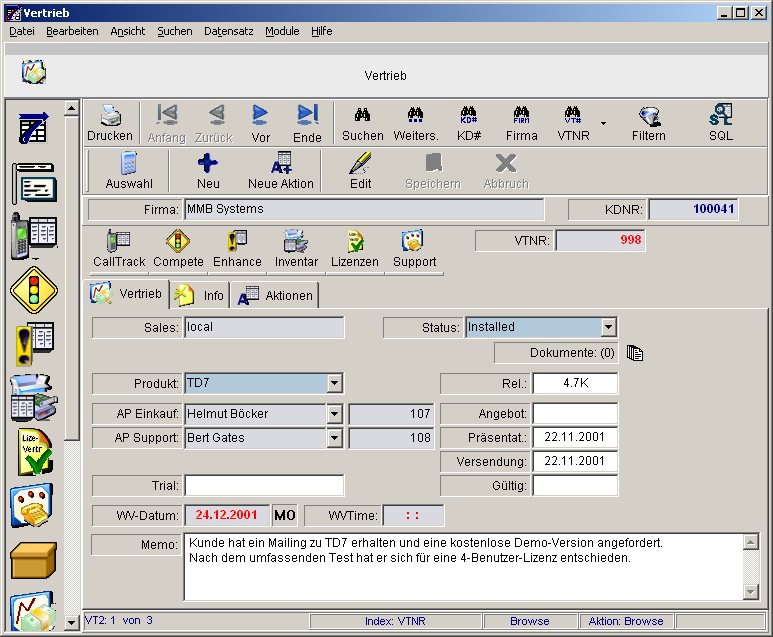
Task: Click the MO weekday button
Action: point(284,515)
